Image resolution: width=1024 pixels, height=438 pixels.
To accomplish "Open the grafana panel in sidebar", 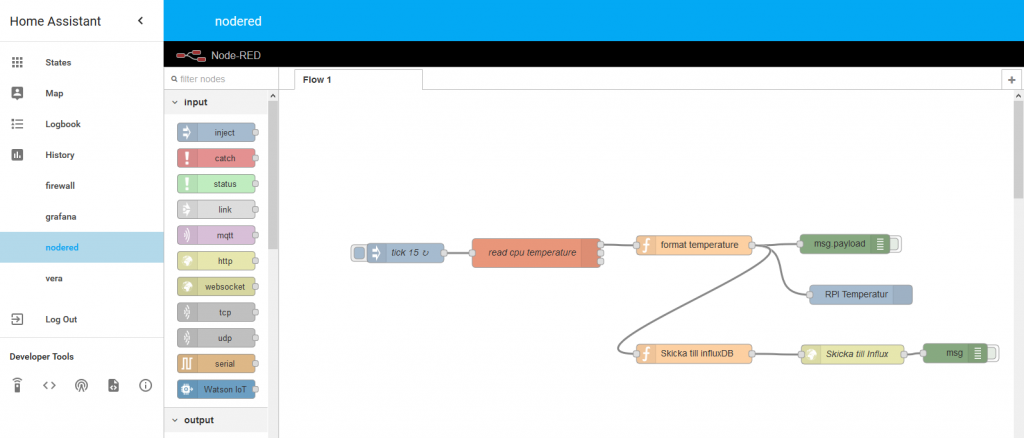I will (x=60, y=216).
